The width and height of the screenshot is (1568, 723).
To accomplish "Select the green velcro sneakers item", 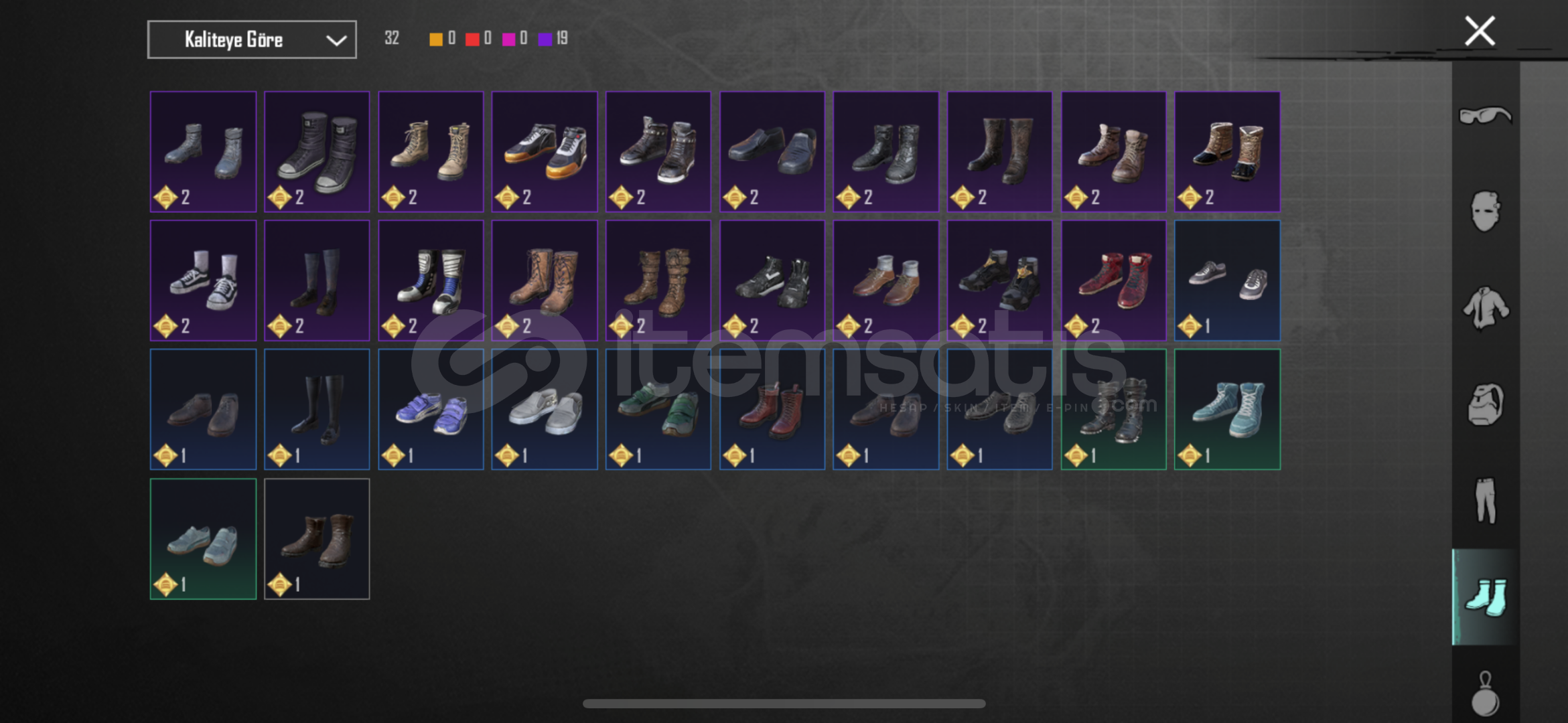I will pos(658,409).
